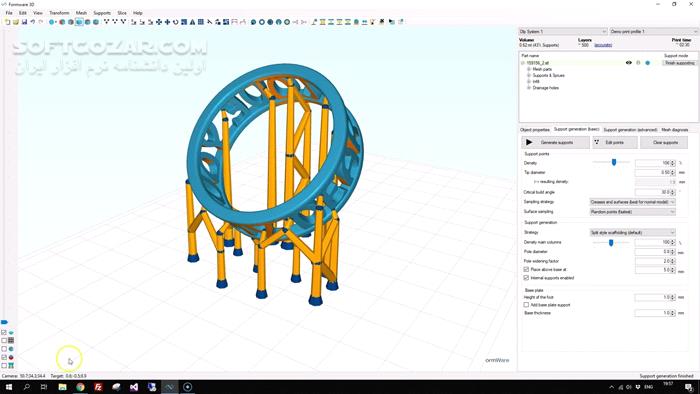Click the plus-shaped toolbar icon
The width and height of the screenshot is (700, 394).
[x=167, y=21]
